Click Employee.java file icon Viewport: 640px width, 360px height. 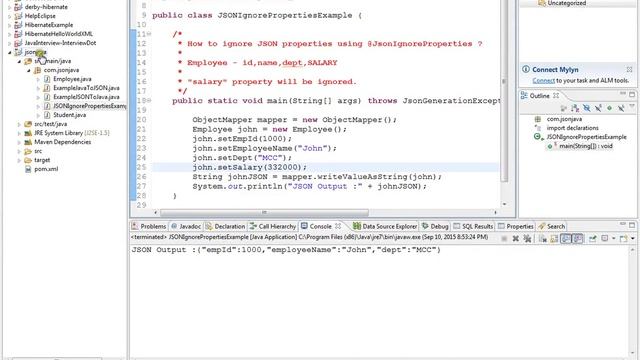pyautogui.click(x=47, y=79)
